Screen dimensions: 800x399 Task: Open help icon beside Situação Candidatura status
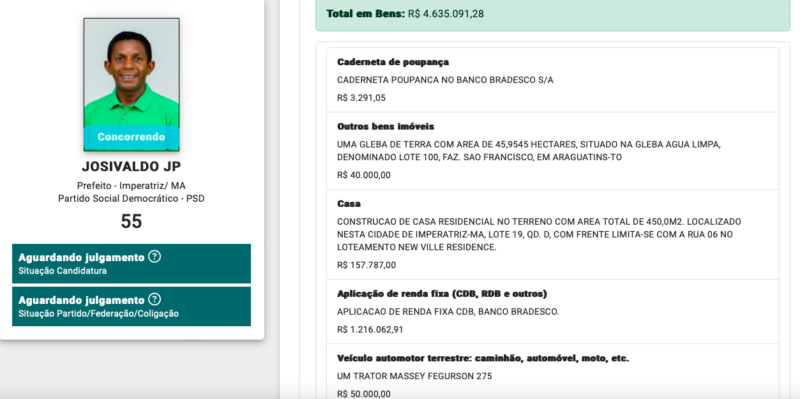154,257
